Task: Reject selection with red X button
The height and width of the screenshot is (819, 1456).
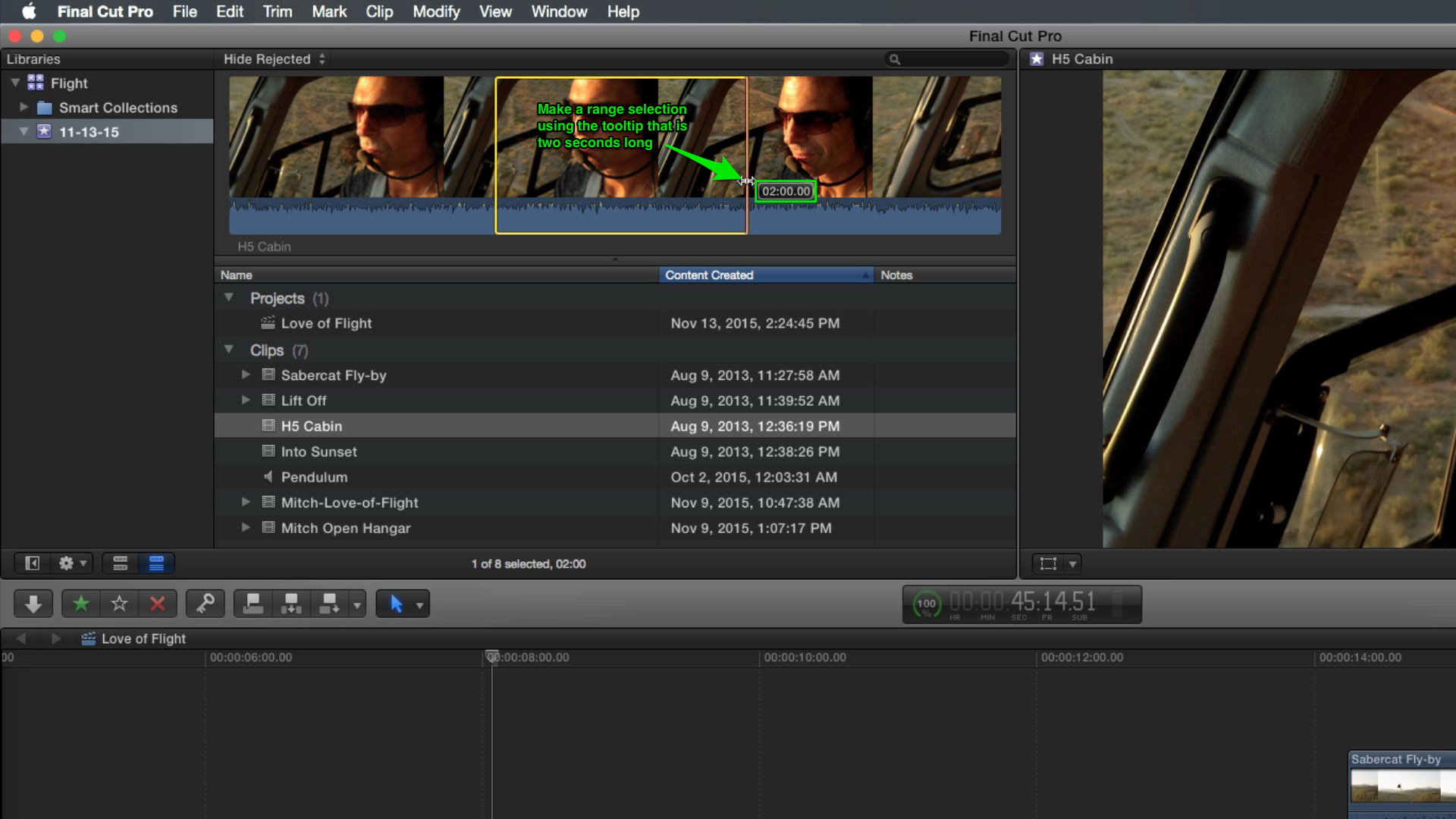Action: pyautogui.click(x=158, y=604)
